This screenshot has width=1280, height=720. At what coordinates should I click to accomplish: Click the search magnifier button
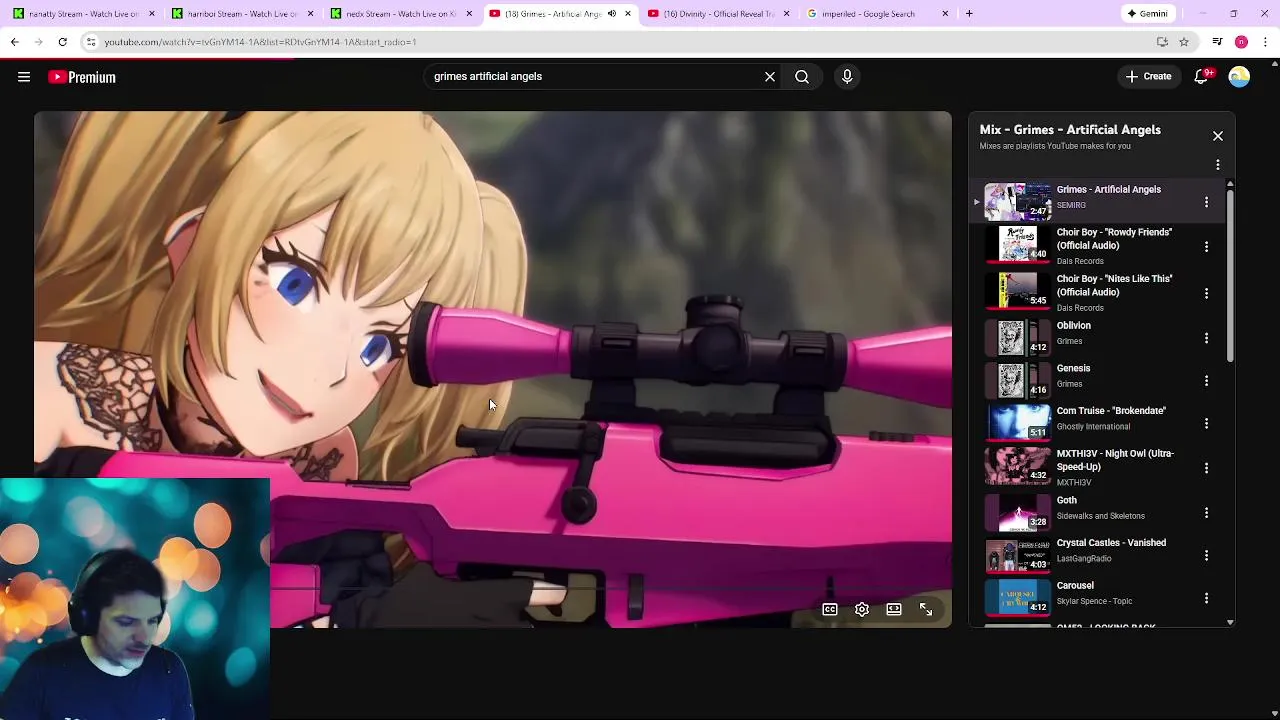802,76
